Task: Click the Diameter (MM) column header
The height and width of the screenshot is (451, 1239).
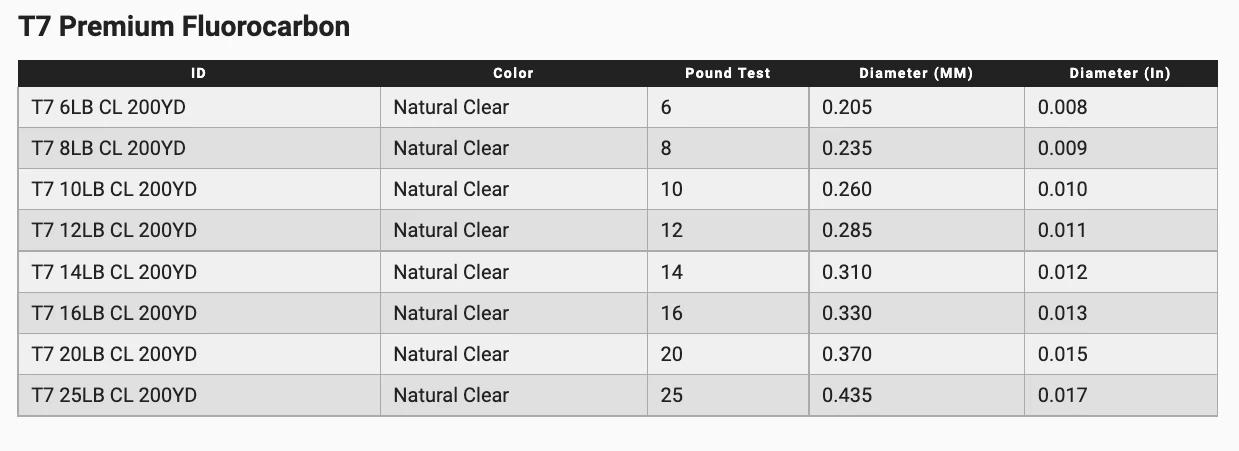Action: point(915,73)
